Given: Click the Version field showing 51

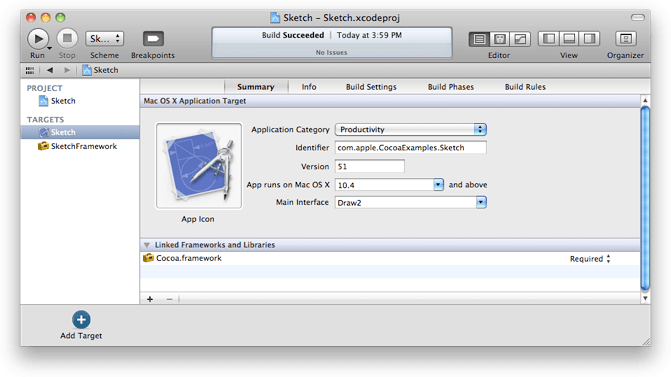Looking at the screenshot, I should pos(370,166).
